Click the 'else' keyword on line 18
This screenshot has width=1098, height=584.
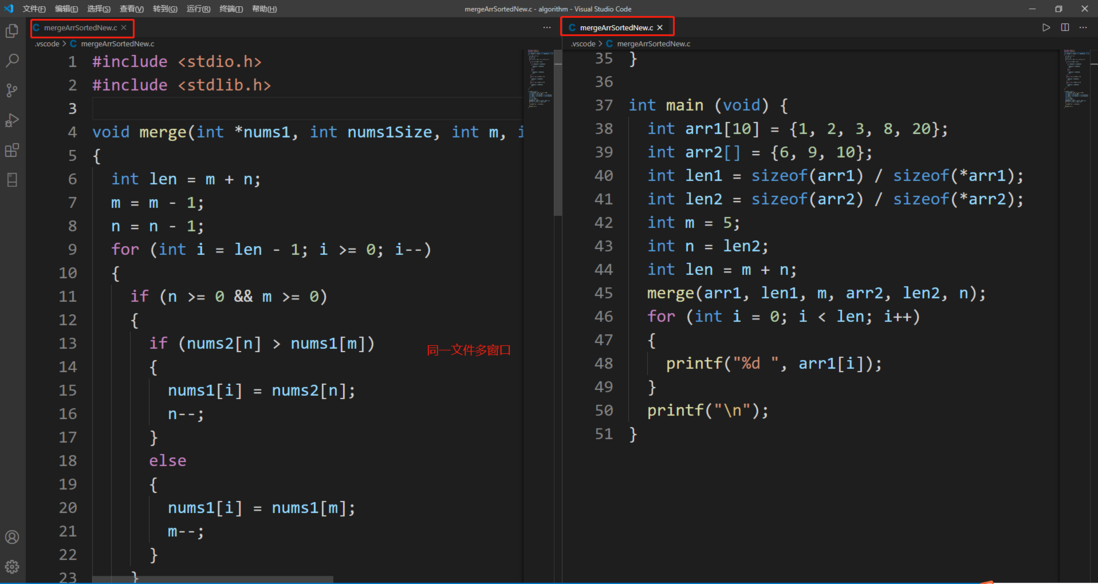[167, 460]
